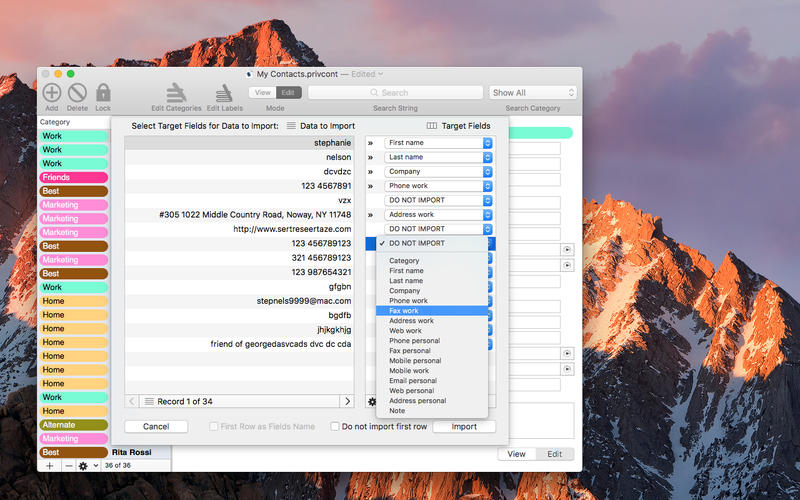800x500 pixels.
Task: Click gear icon at sidebar bottom
Action: pyautogui.click(x=85, y=466)
